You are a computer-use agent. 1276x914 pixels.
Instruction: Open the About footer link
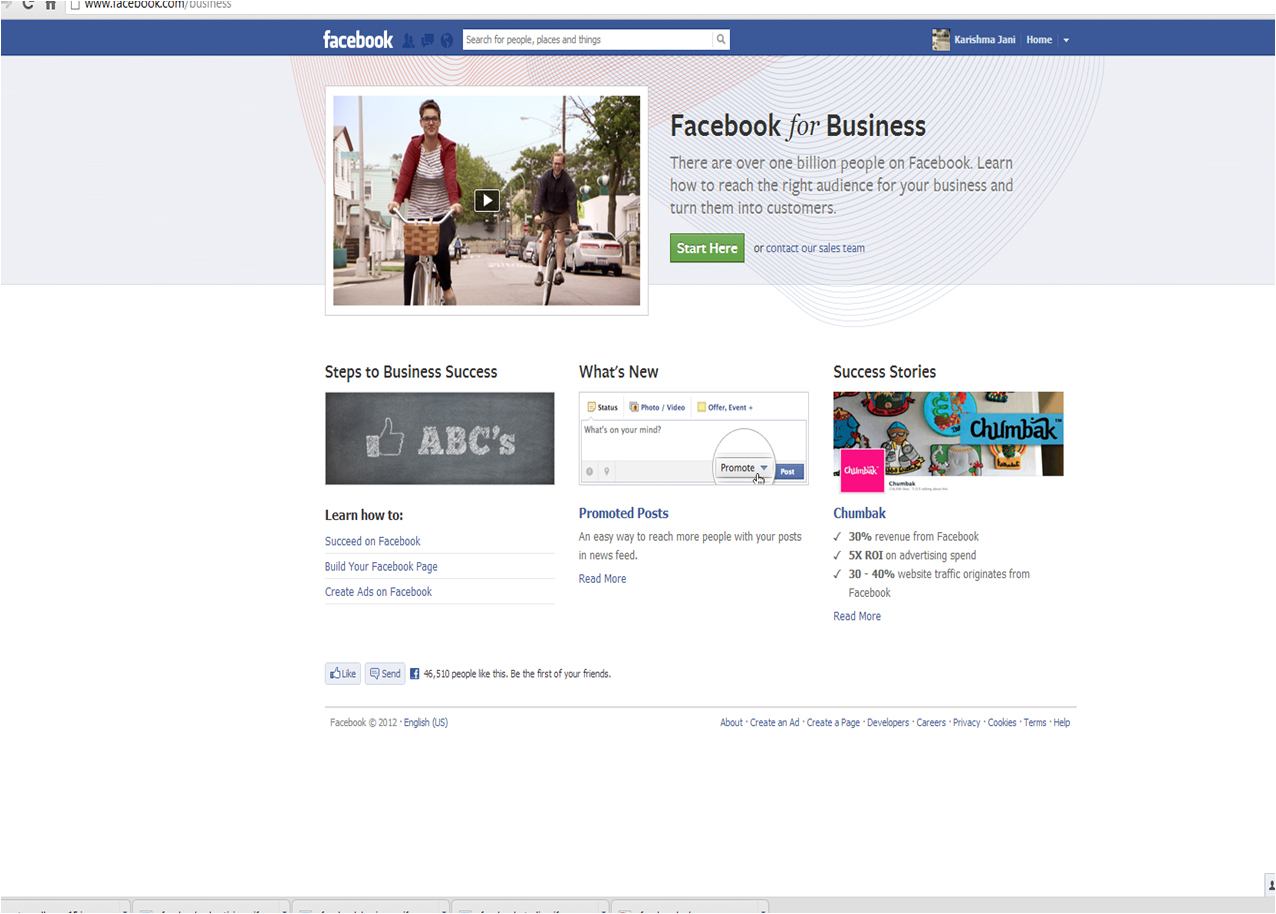tap(732, 723)
